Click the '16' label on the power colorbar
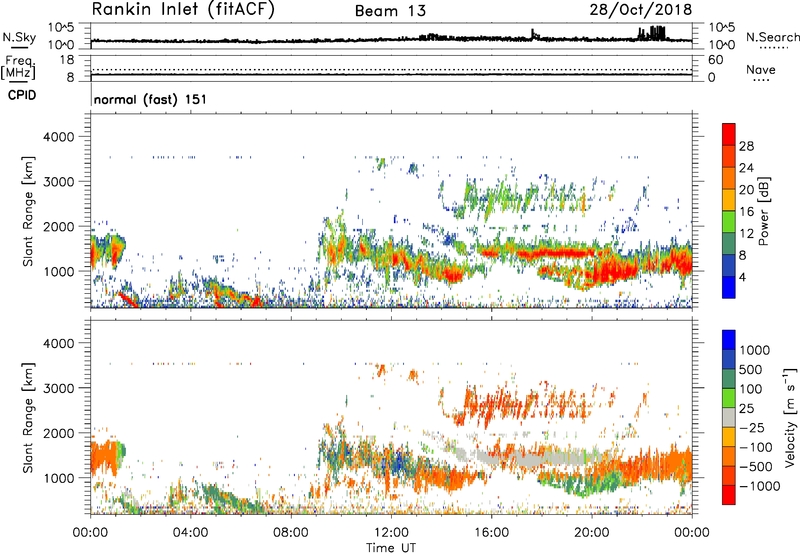Image resolution: width=800 pixels, height=554 pixels. 746,212
